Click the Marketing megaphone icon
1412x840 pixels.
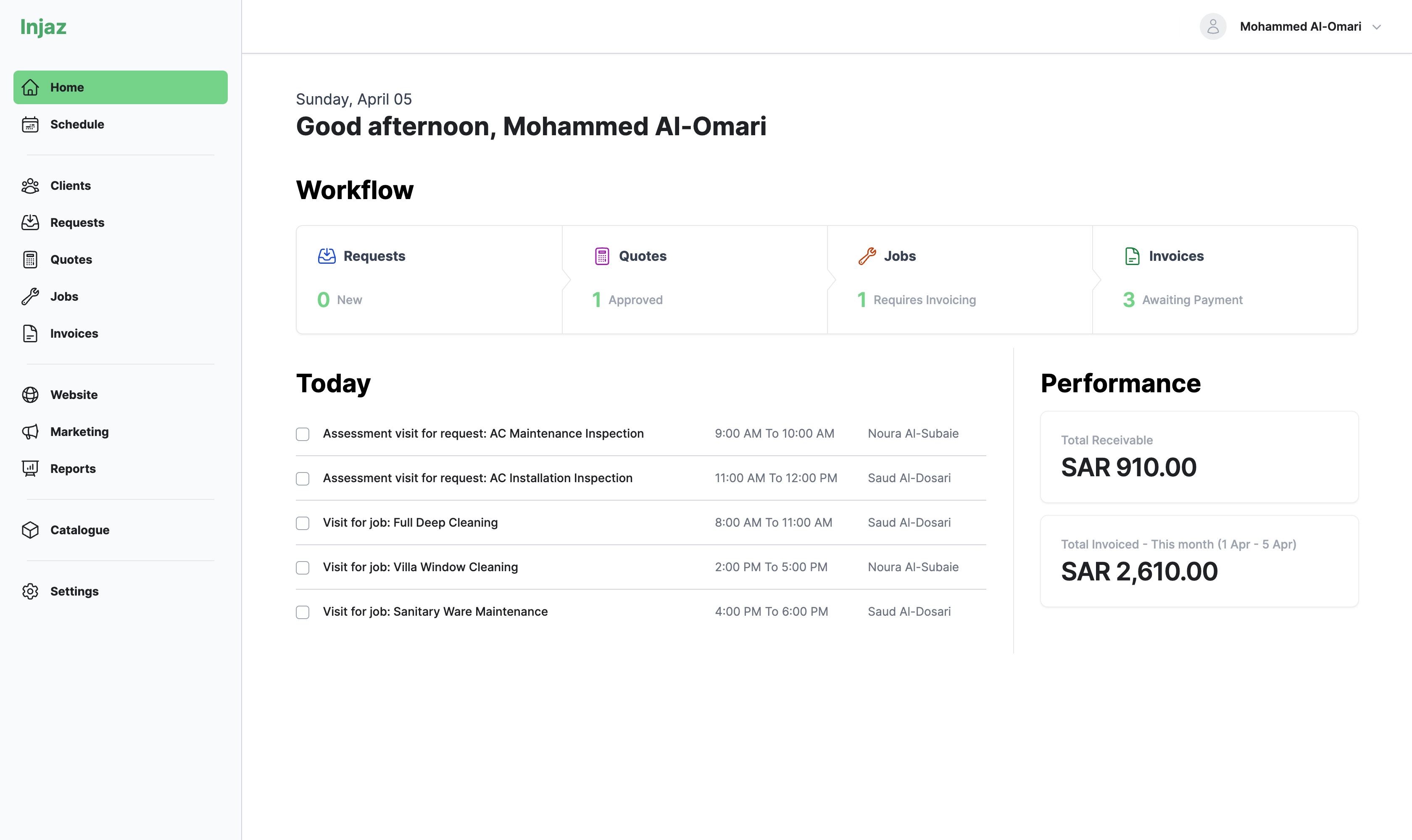(30, 432)
